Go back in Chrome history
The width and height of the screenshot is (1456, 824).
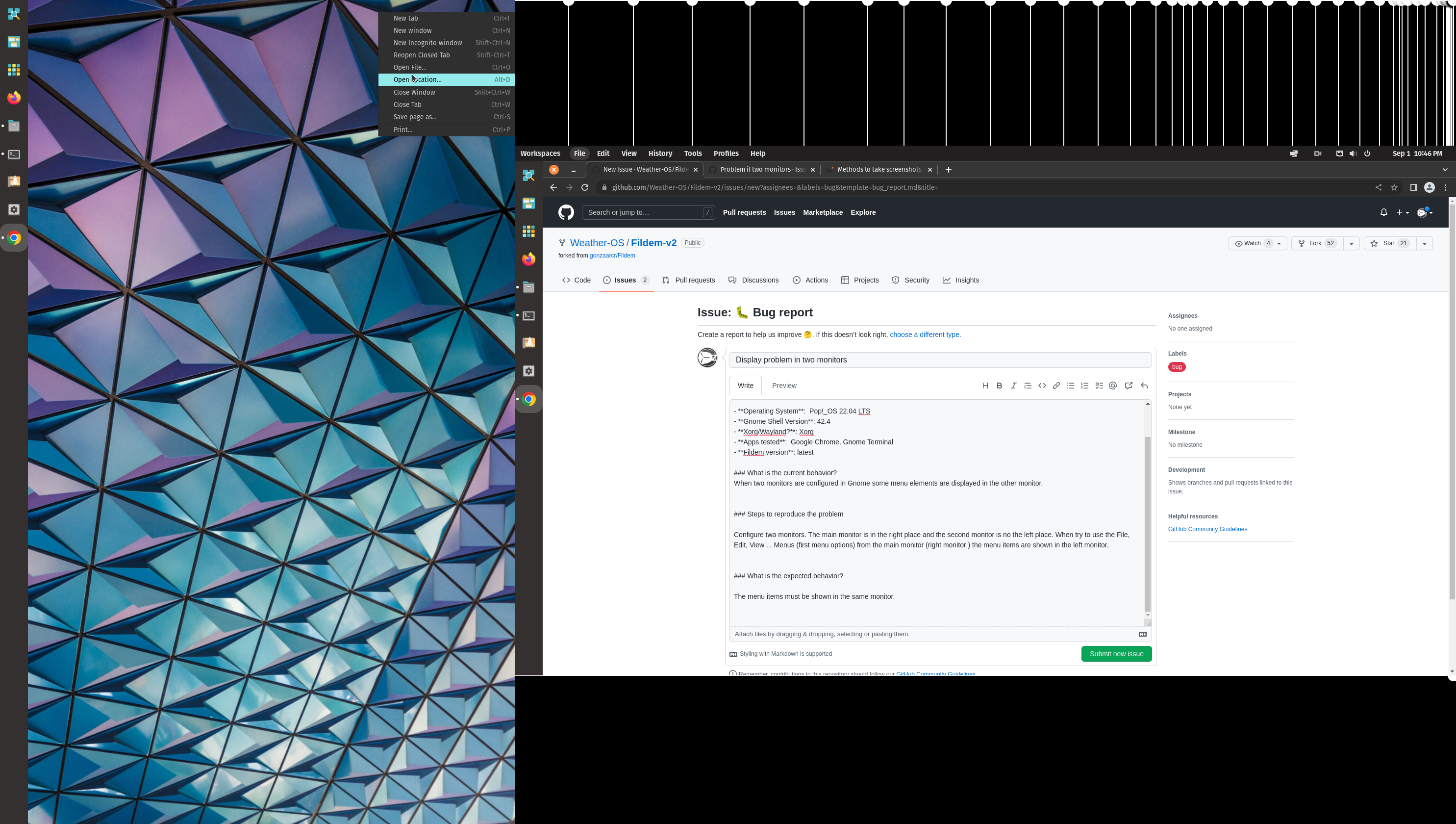tap(553, 187)
